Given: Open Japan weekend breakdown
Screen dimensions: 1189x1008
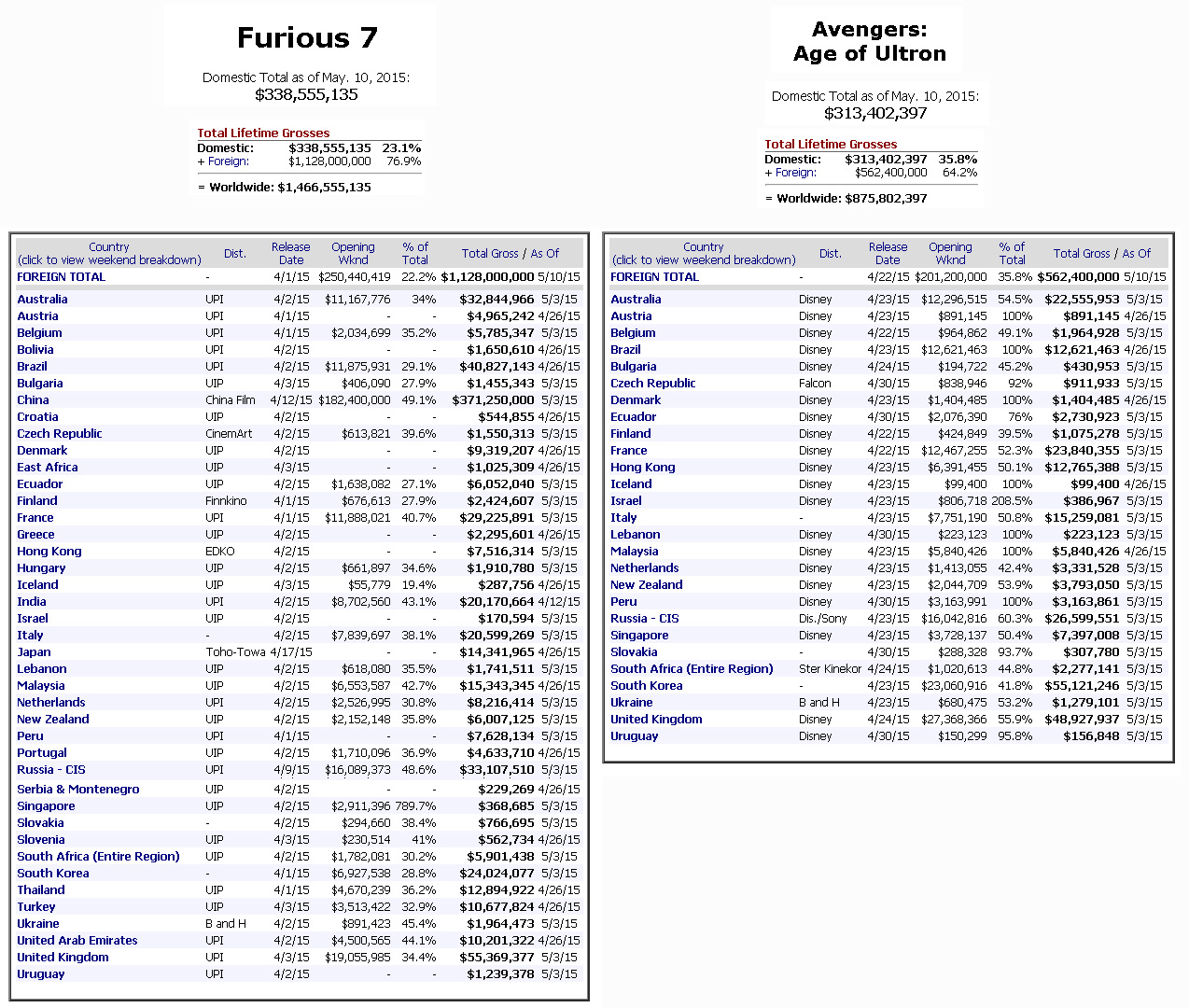Looking at the screenshot, I should click(x=34, y=652).
